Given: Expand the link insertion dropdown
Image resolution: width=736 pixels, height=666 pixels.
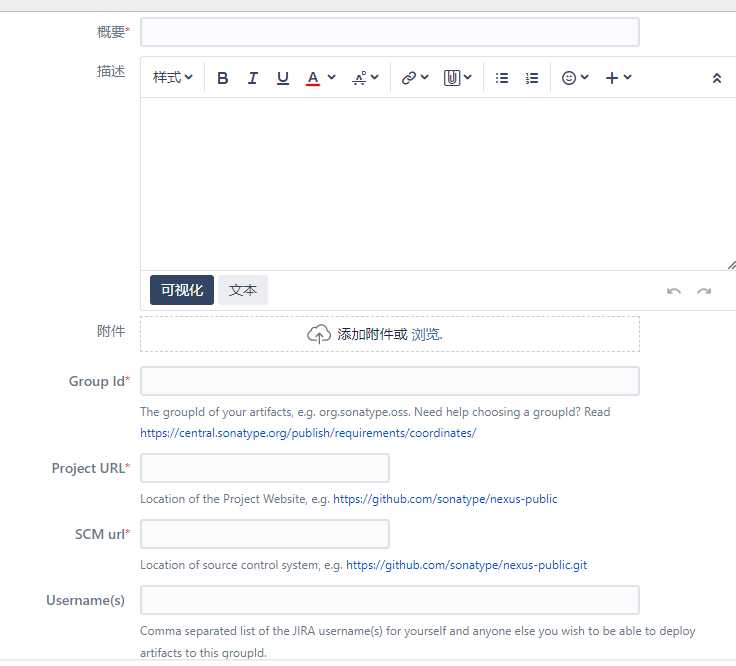Looking at the screenshot, I should click(x=414, y=78).
